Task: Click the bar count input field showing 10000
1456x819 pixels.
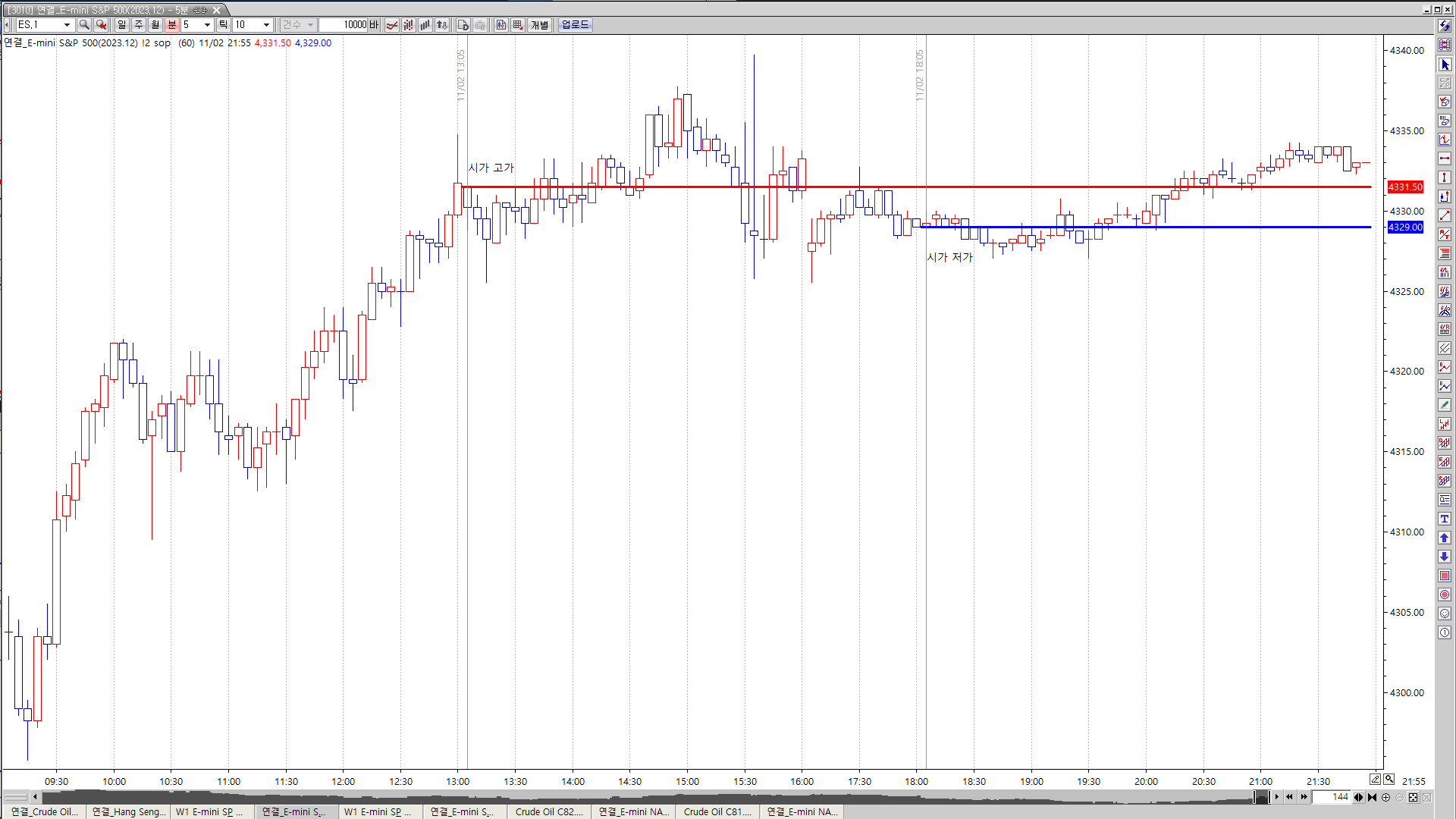Action: click(344, 25)
